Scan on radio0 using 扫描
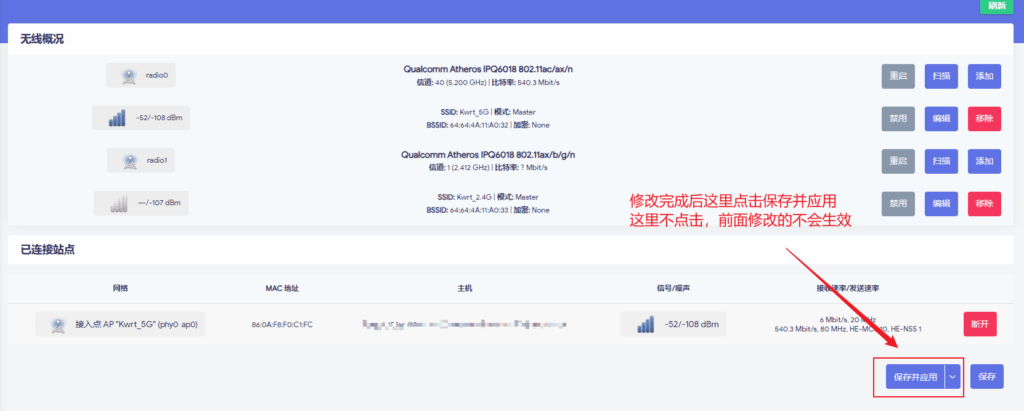 tap(941, 76)
